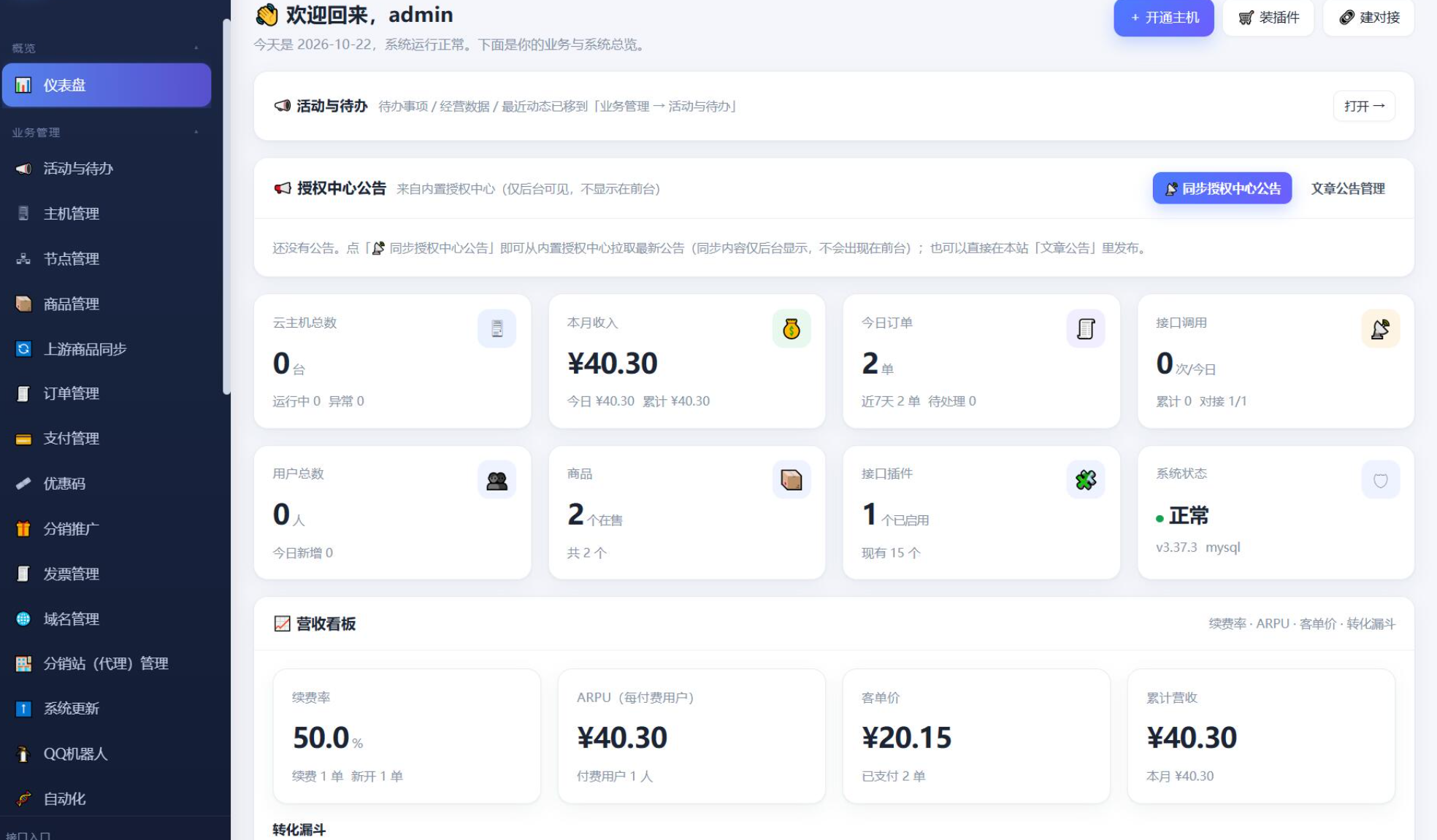1437x840 pixels.
Task: Open 商品管理 sidebar entry
Action: [107, 304]
